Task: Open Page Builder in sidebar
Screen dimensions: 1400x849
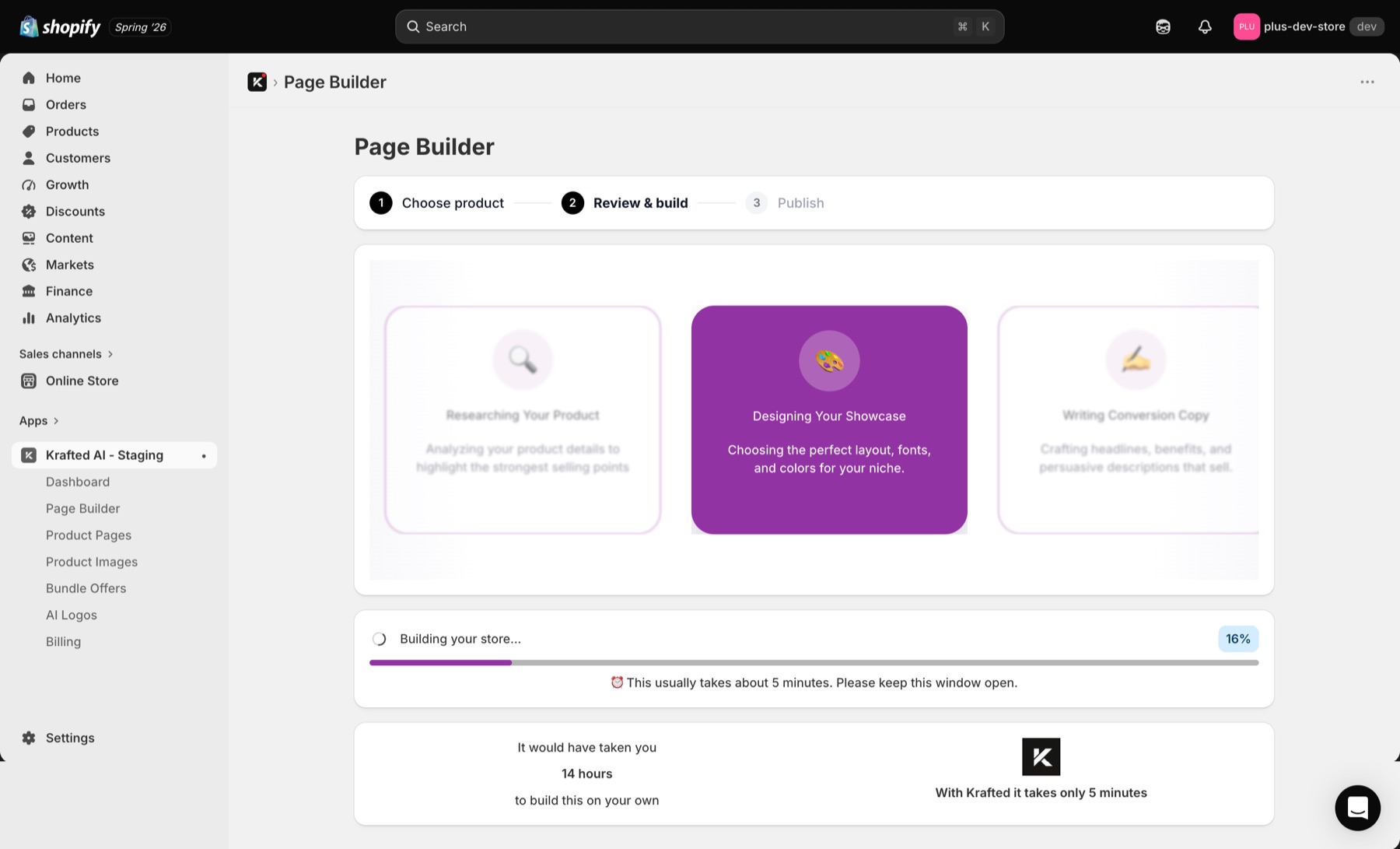Action: (x=82, y=508)
